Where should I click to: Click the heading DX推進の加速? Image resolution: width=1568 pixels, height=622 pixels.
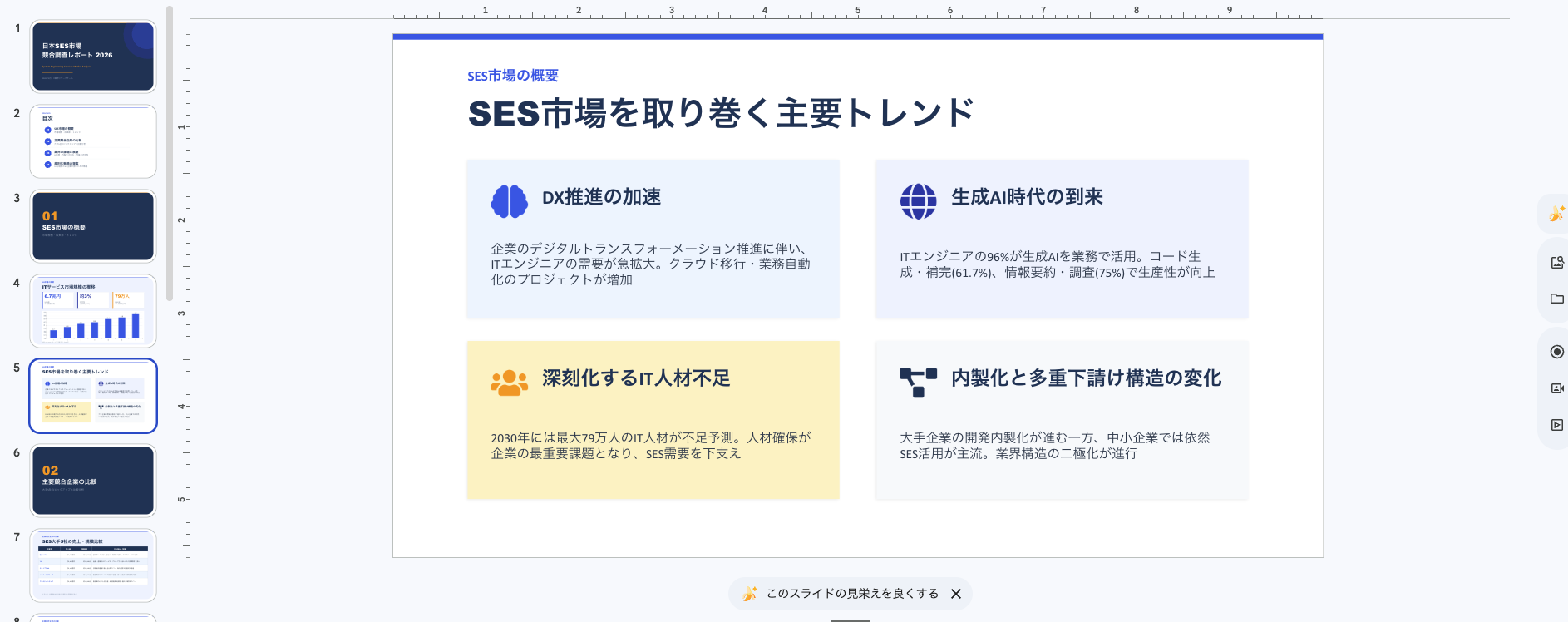(602, 197)
